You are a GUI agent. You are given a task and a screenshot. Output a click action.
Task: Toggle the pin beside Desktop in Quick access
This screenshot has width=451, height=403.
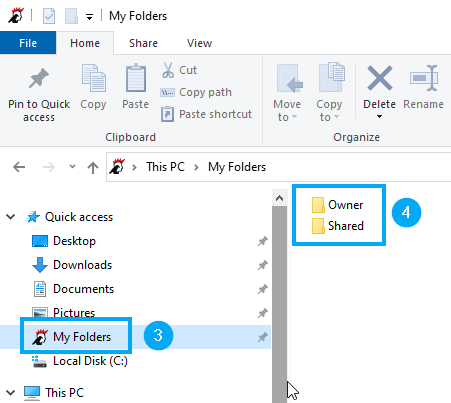tap(263, 241)
